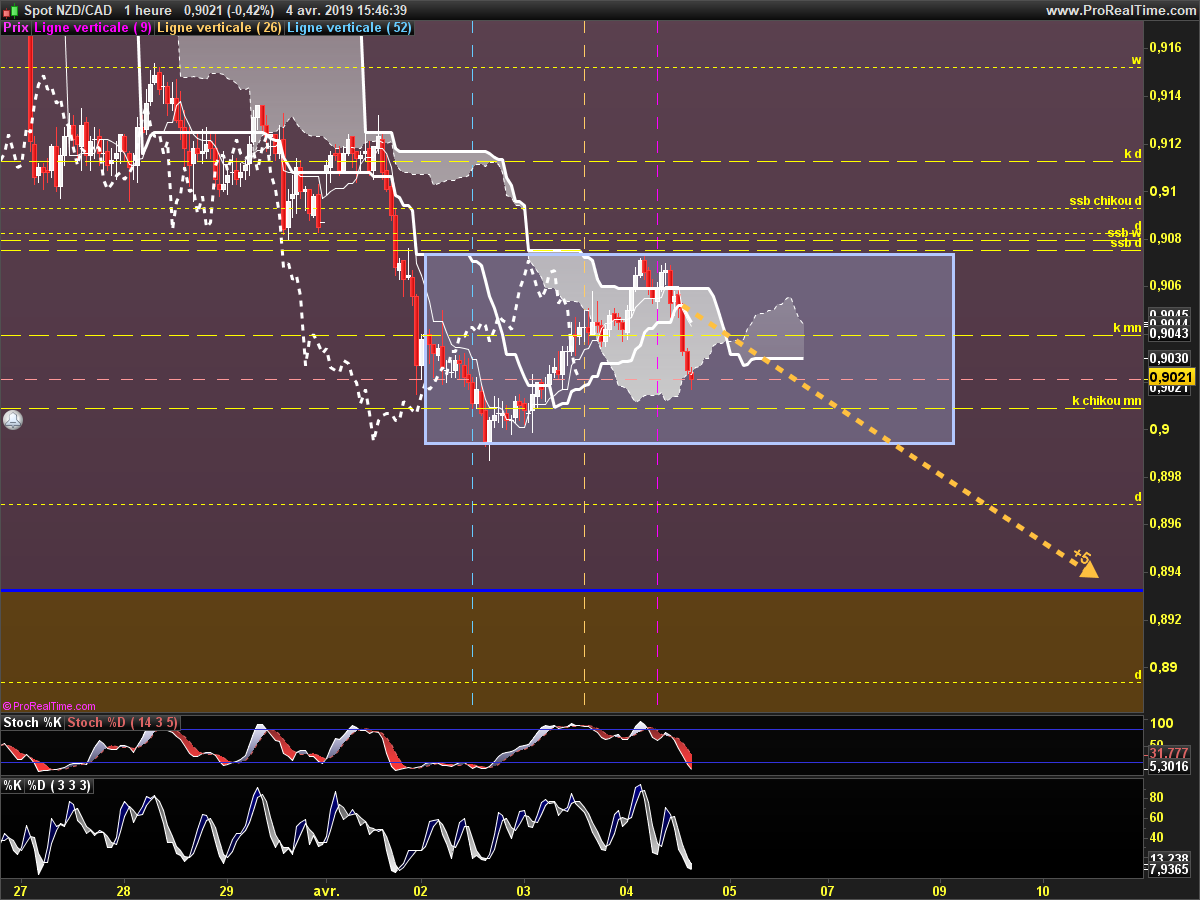This screenshot has width=1200, height=900.
Task: Click the date 27 on time axis
Action: [x=22, y=890]
